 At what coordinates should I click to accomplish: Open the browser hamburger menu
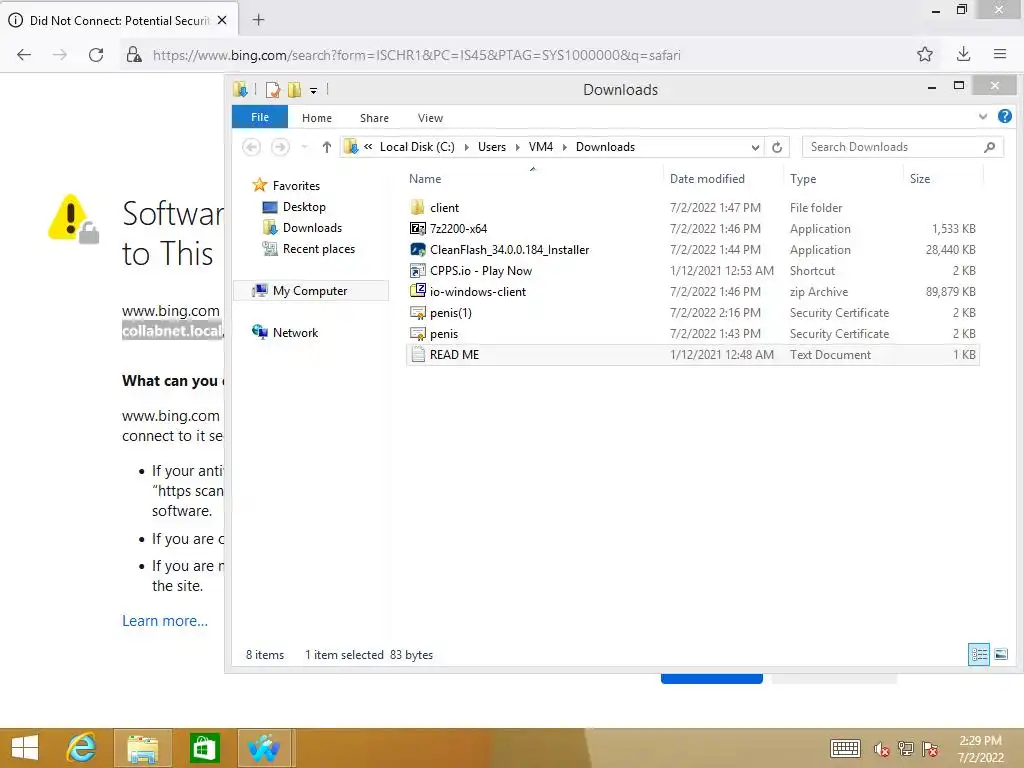[1000, 54]
